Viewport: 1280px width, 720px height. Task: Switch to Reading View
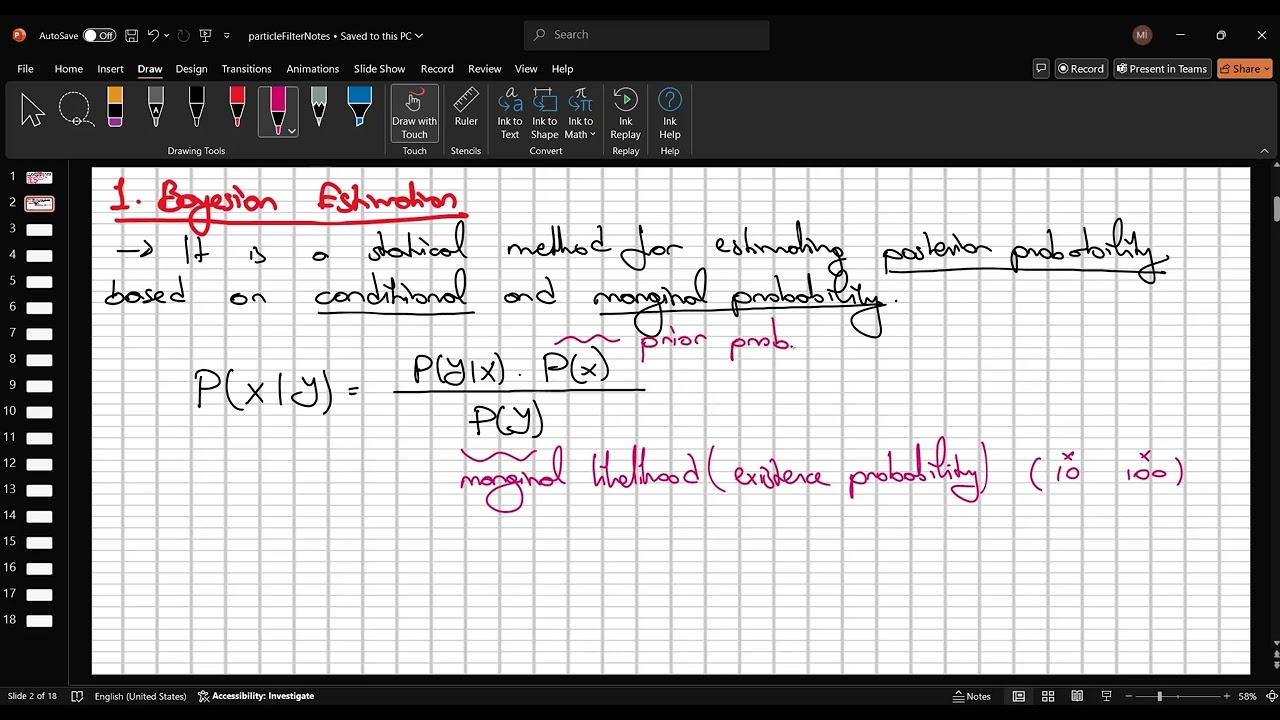pos(1077,696)
